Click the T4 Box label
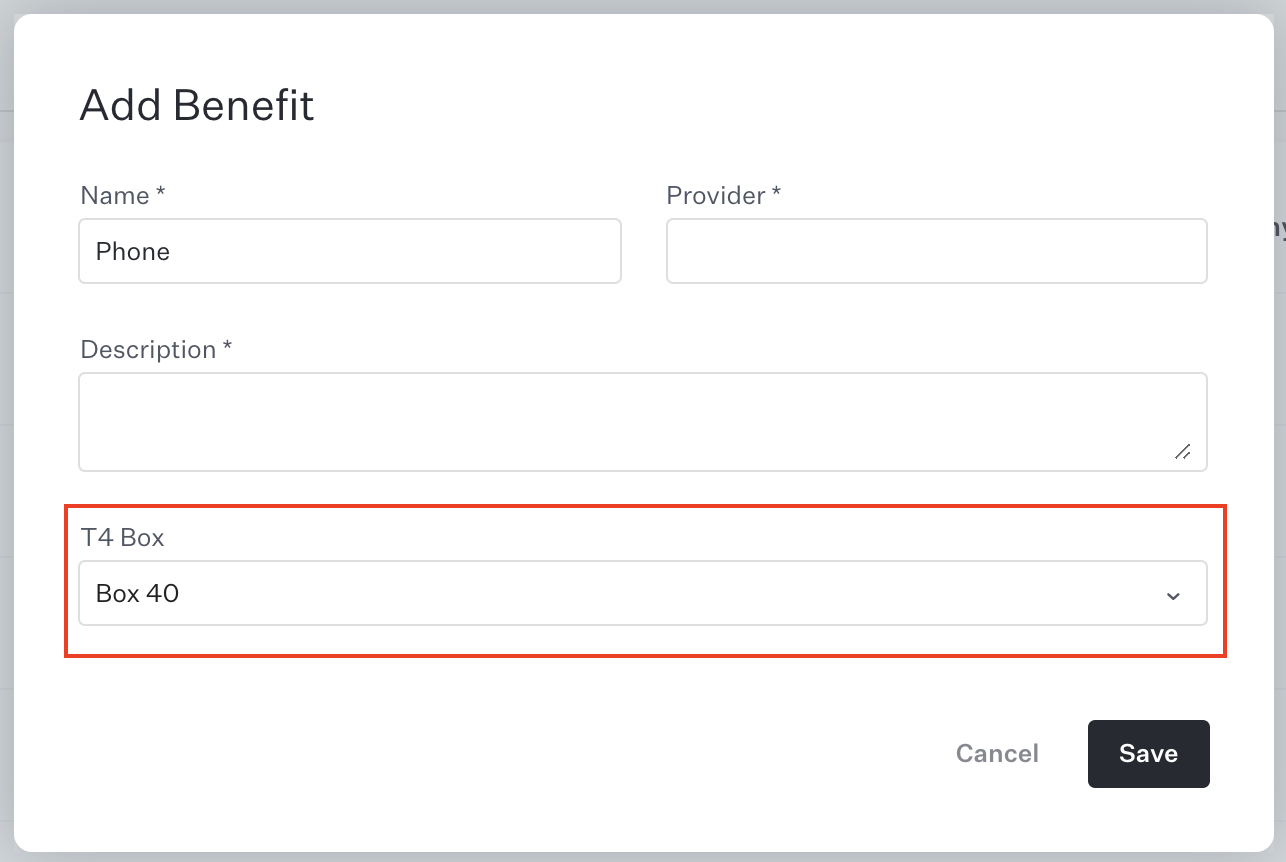1286x862 pixels. pos(122,537)
